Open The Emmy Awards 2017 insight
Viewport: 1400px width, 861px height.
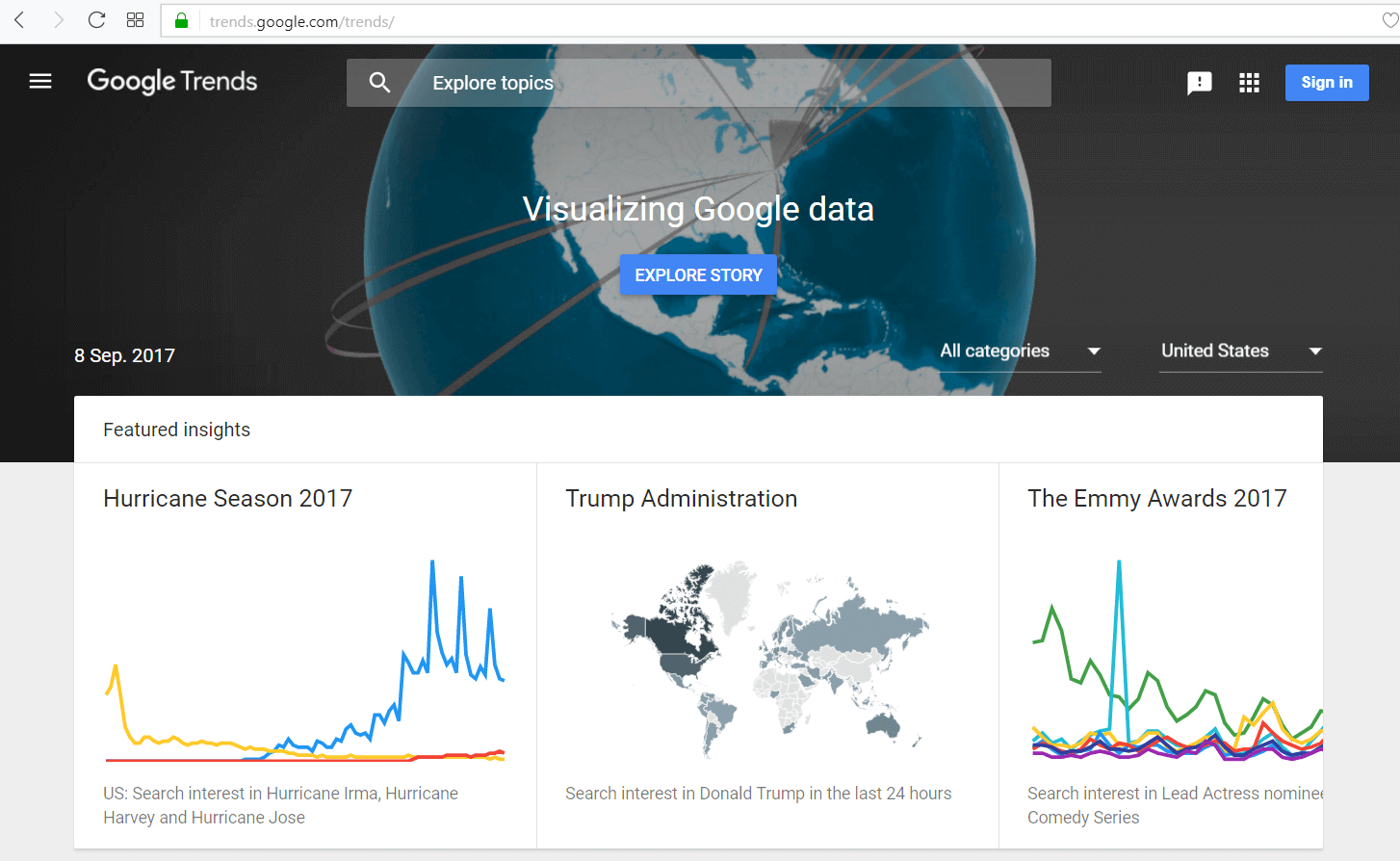[x=1156, y=498]
